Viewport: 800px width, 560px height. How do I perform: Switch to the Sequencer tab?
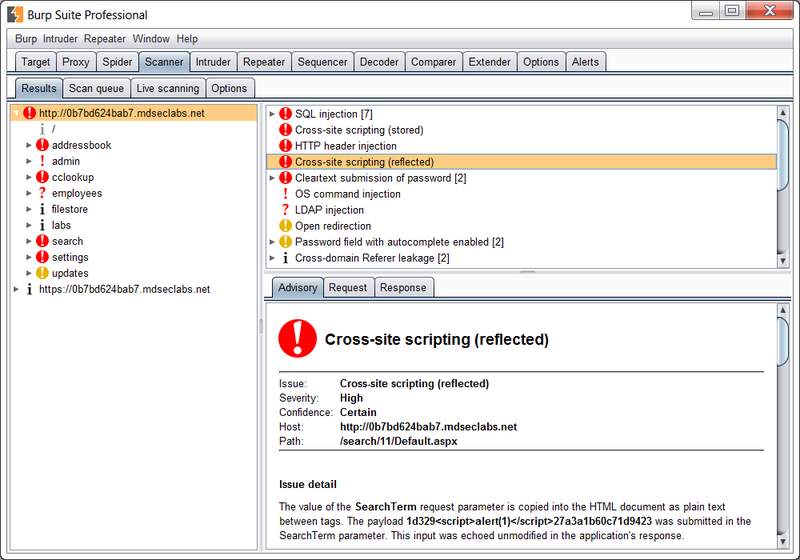click(x=322, y=62)
